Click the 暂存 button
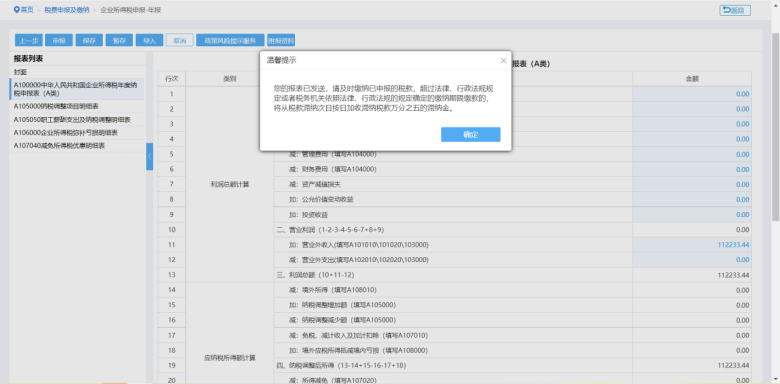The image size is (780, 384). (x=119, y=41)
